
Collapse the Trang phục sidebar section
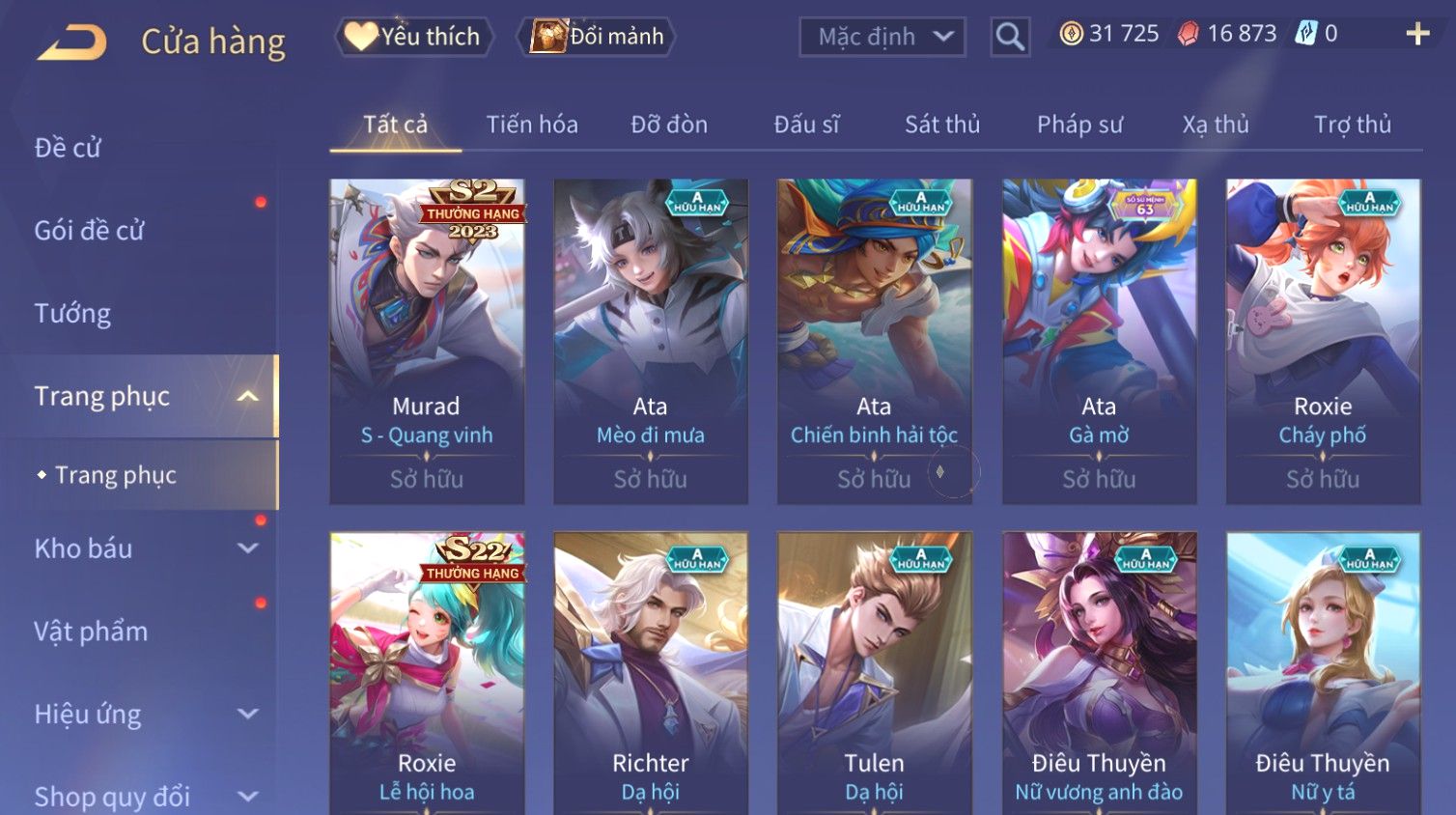[x=248, y=396]
